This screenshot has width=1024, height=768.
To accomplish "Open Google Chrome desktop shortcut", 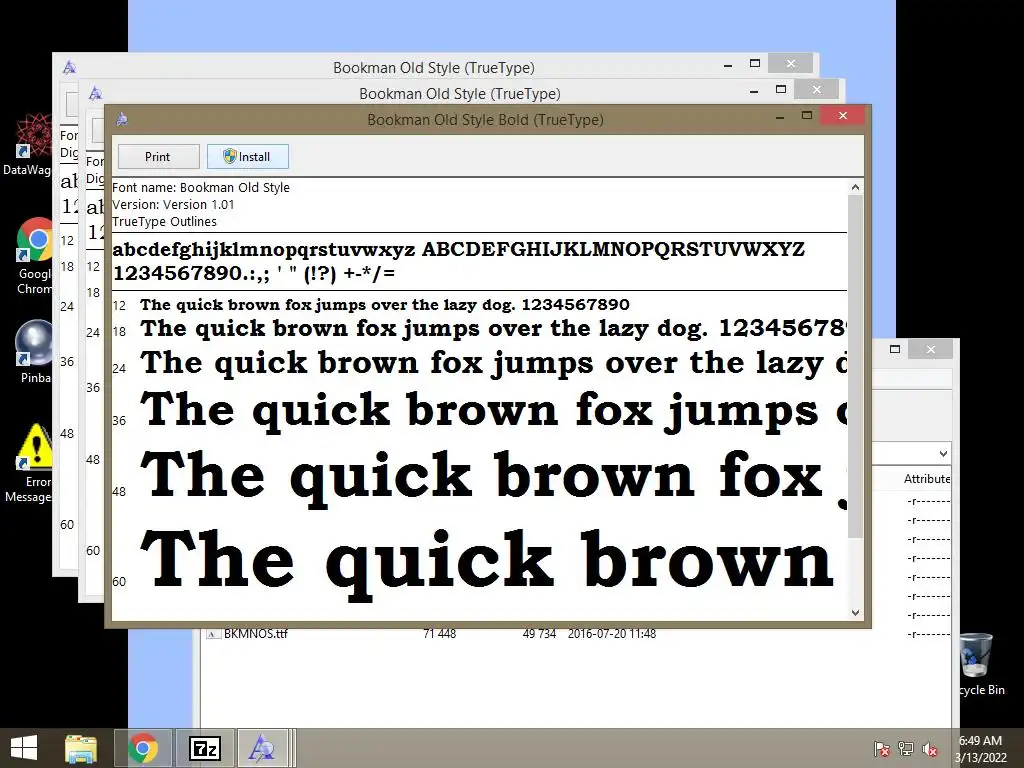I will [34, 256].
